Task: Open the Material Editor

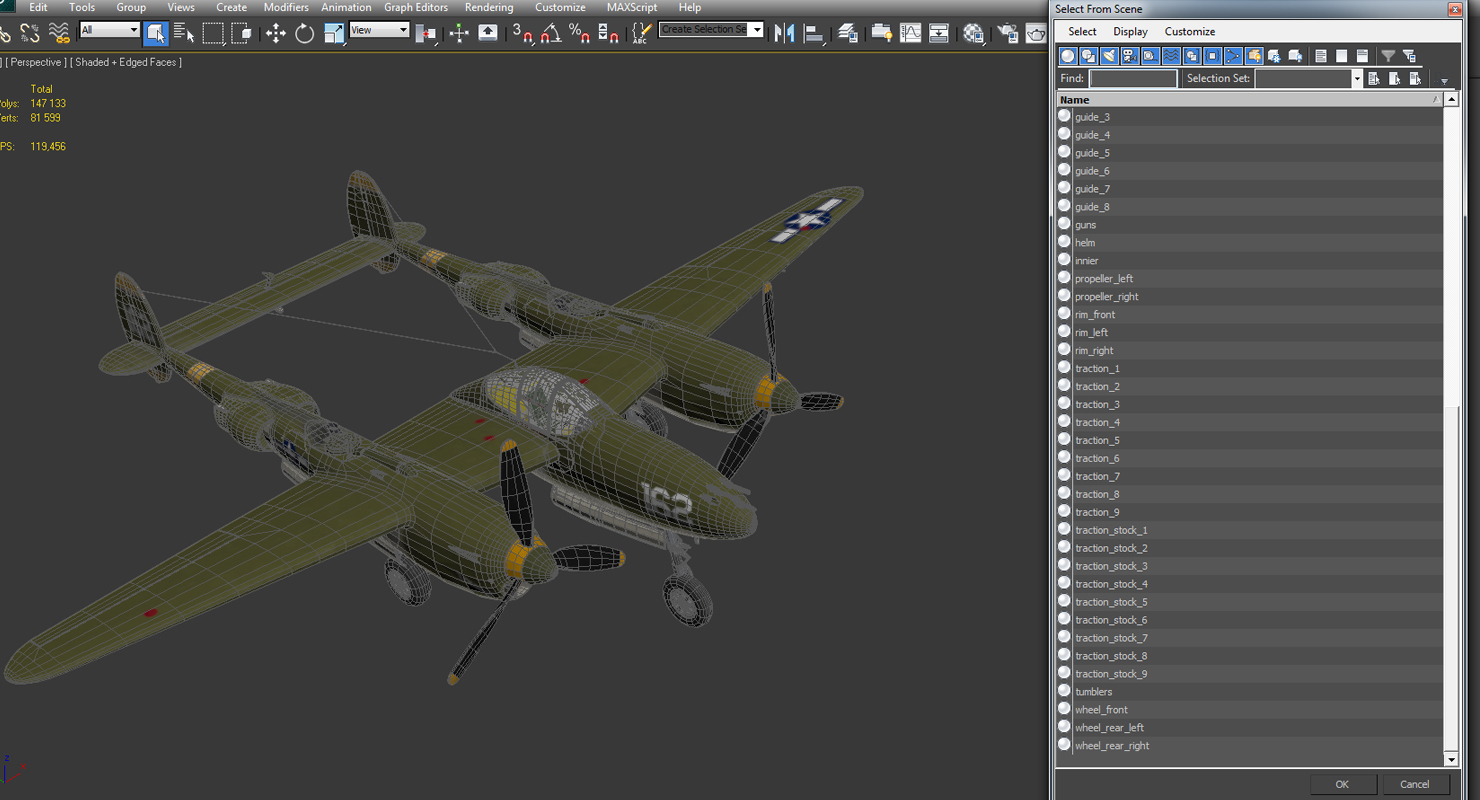Action: [973, 33]
